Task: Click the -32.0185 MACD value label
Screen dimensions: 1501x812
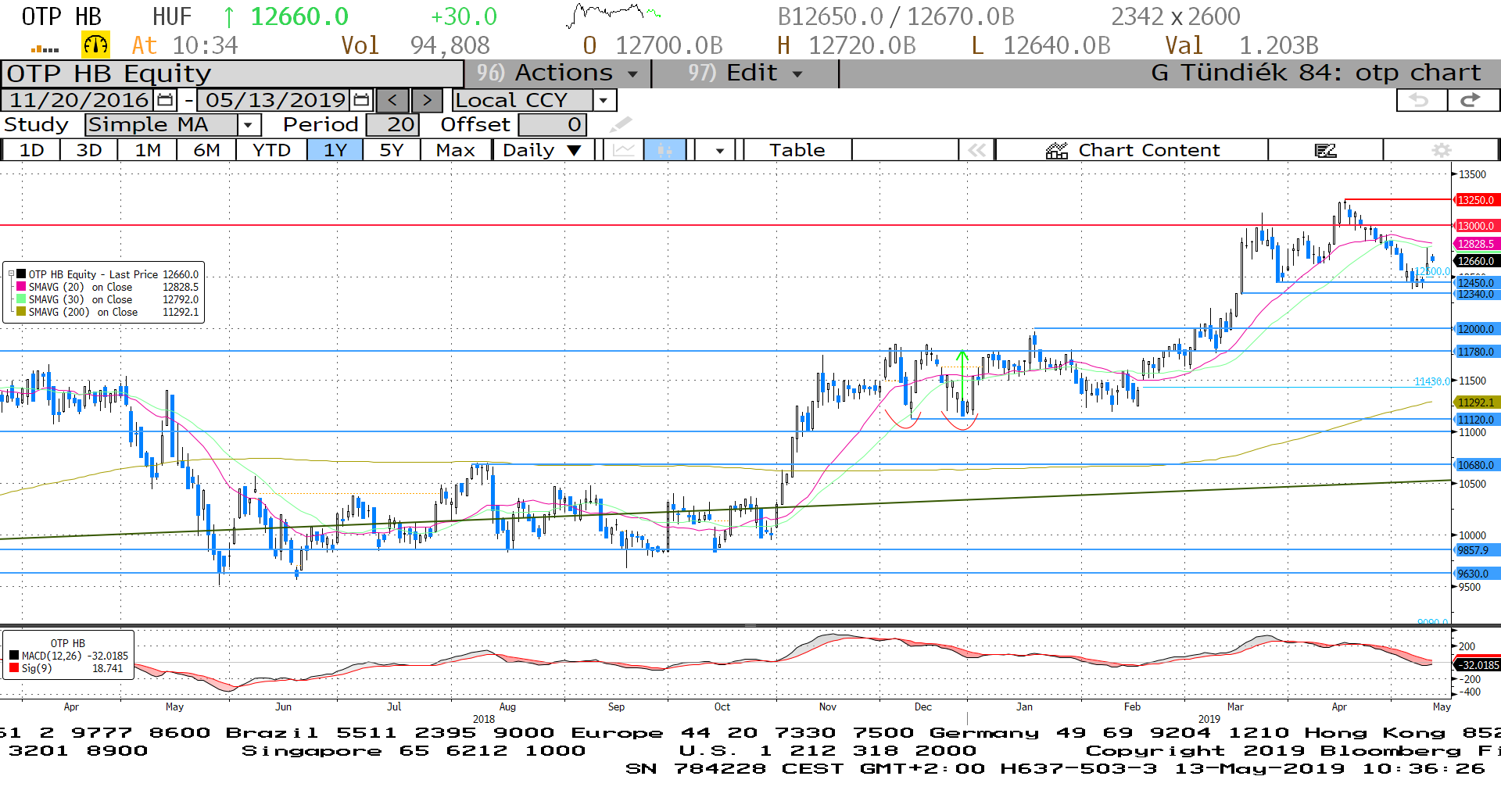Action: coord(1478,665)
